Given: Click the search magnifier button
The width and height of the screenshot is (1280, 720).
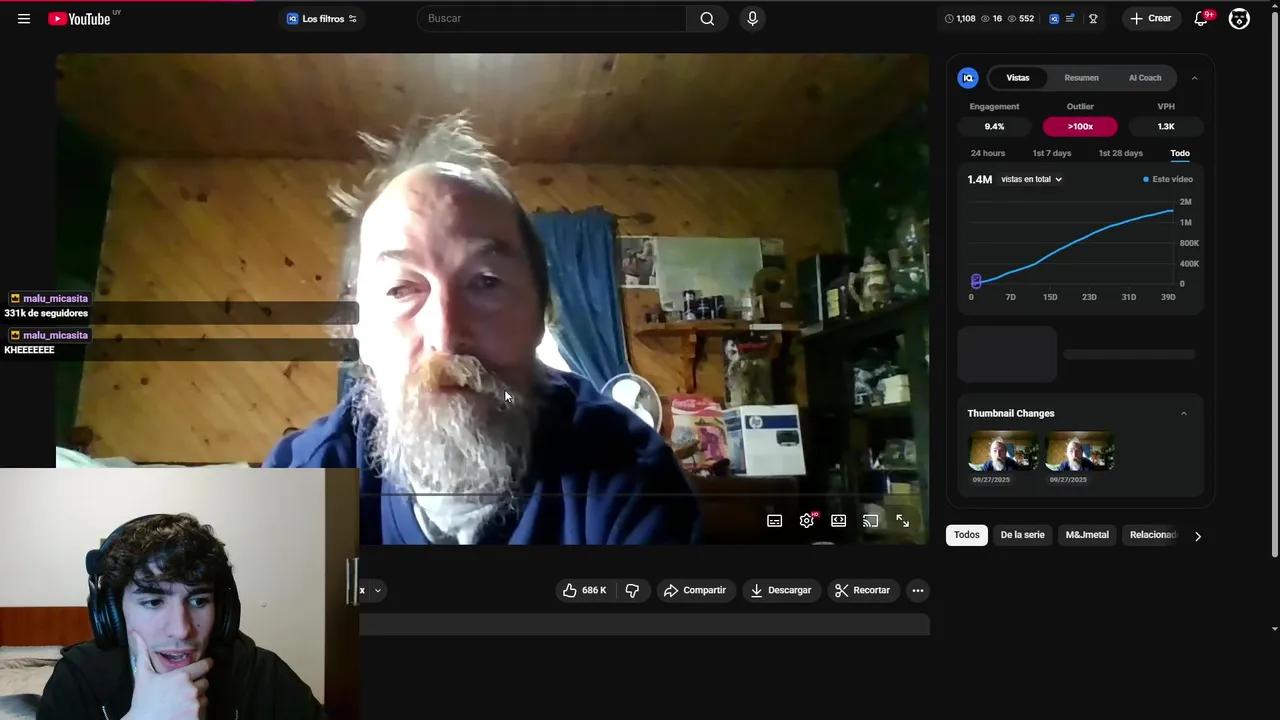Looking at the screenshot, I should point(707,18).
